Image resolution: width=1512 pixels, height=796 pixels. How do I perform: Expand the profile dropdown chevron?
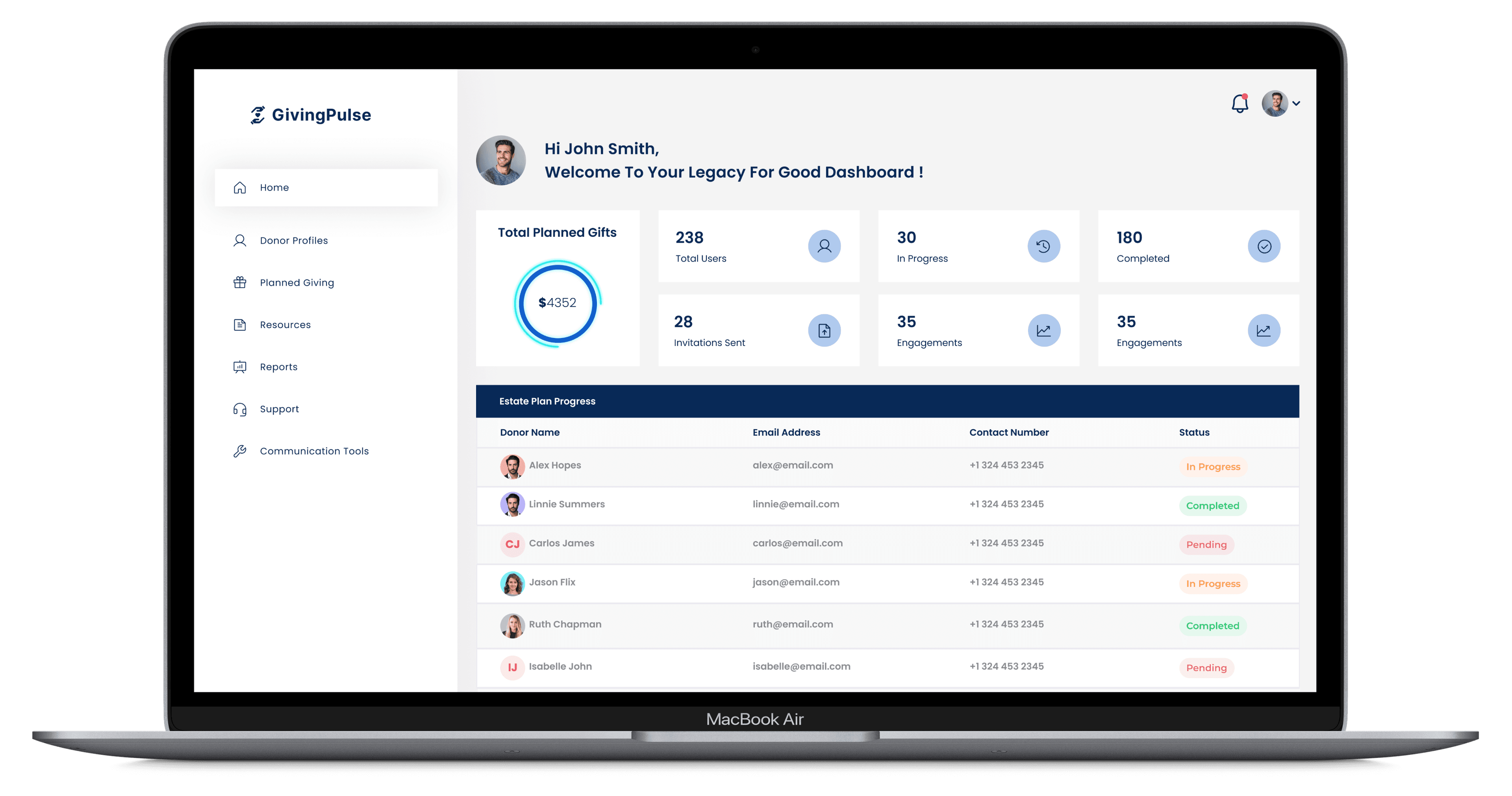1296,103
